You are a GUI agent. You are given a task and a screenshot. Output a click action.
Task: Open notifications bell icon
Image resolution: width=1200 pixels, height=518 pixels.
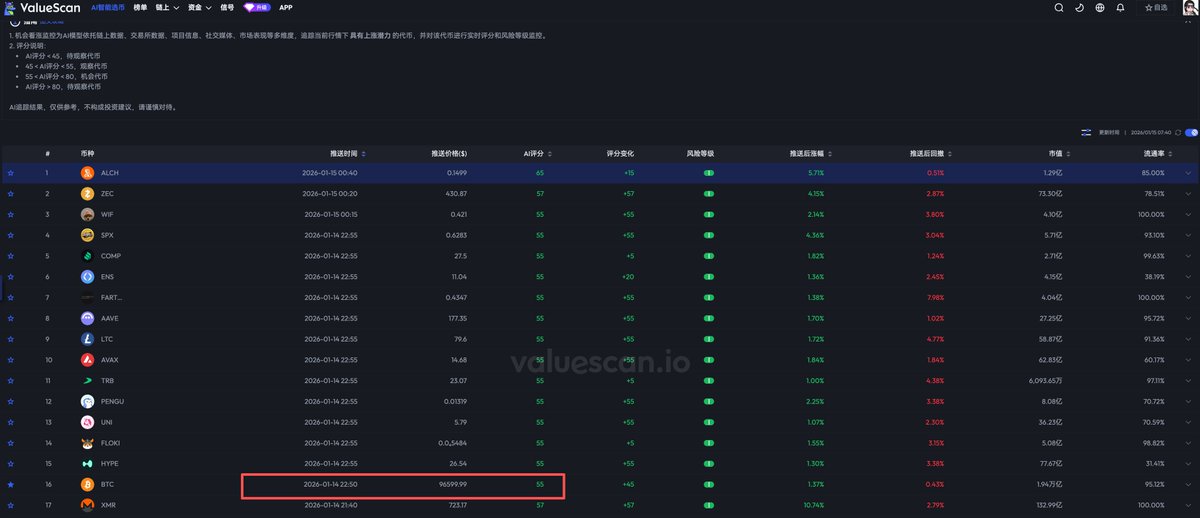point(1120,7)
